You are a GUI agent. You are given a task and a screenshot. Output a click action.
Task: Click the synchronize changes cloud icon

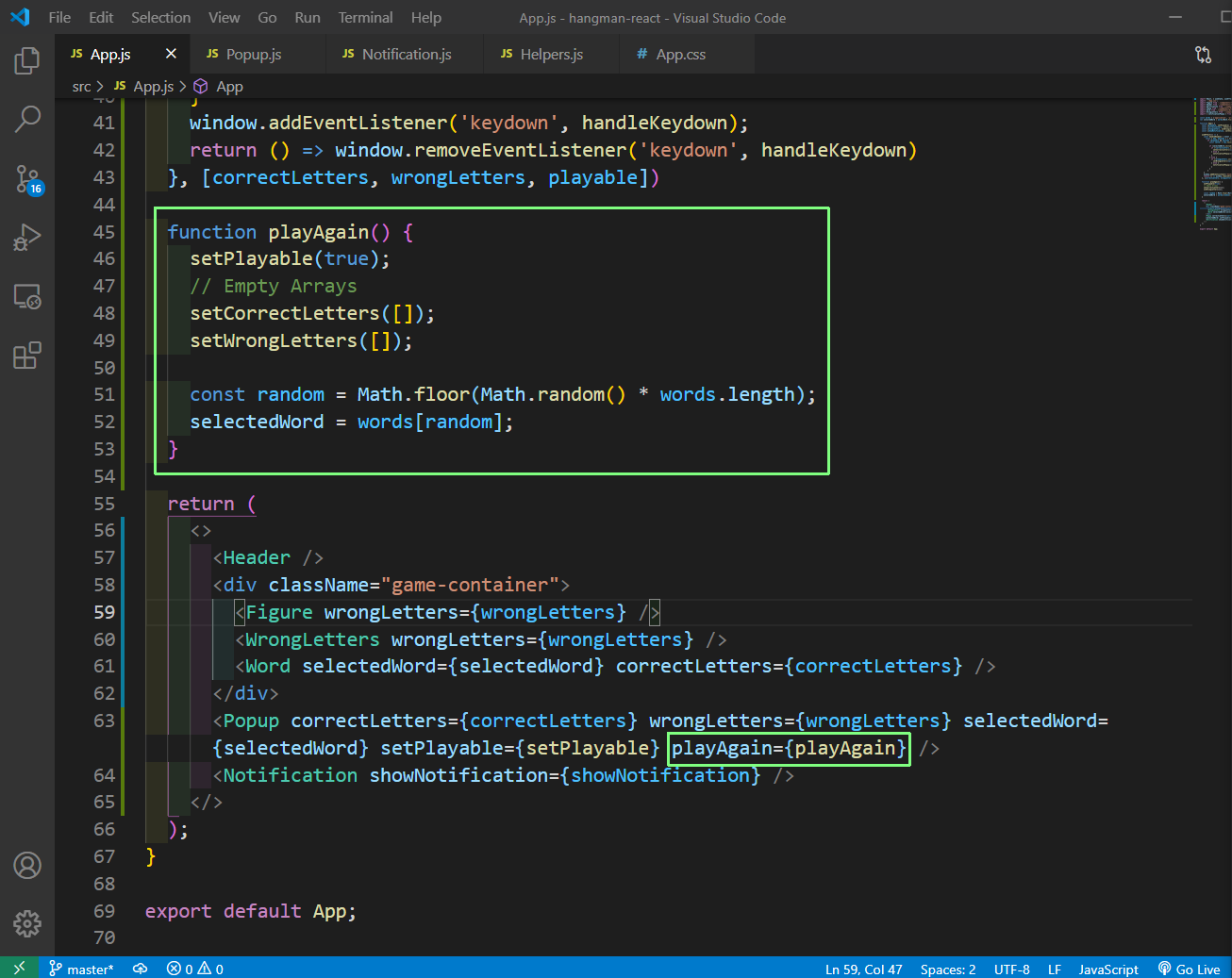141,969
